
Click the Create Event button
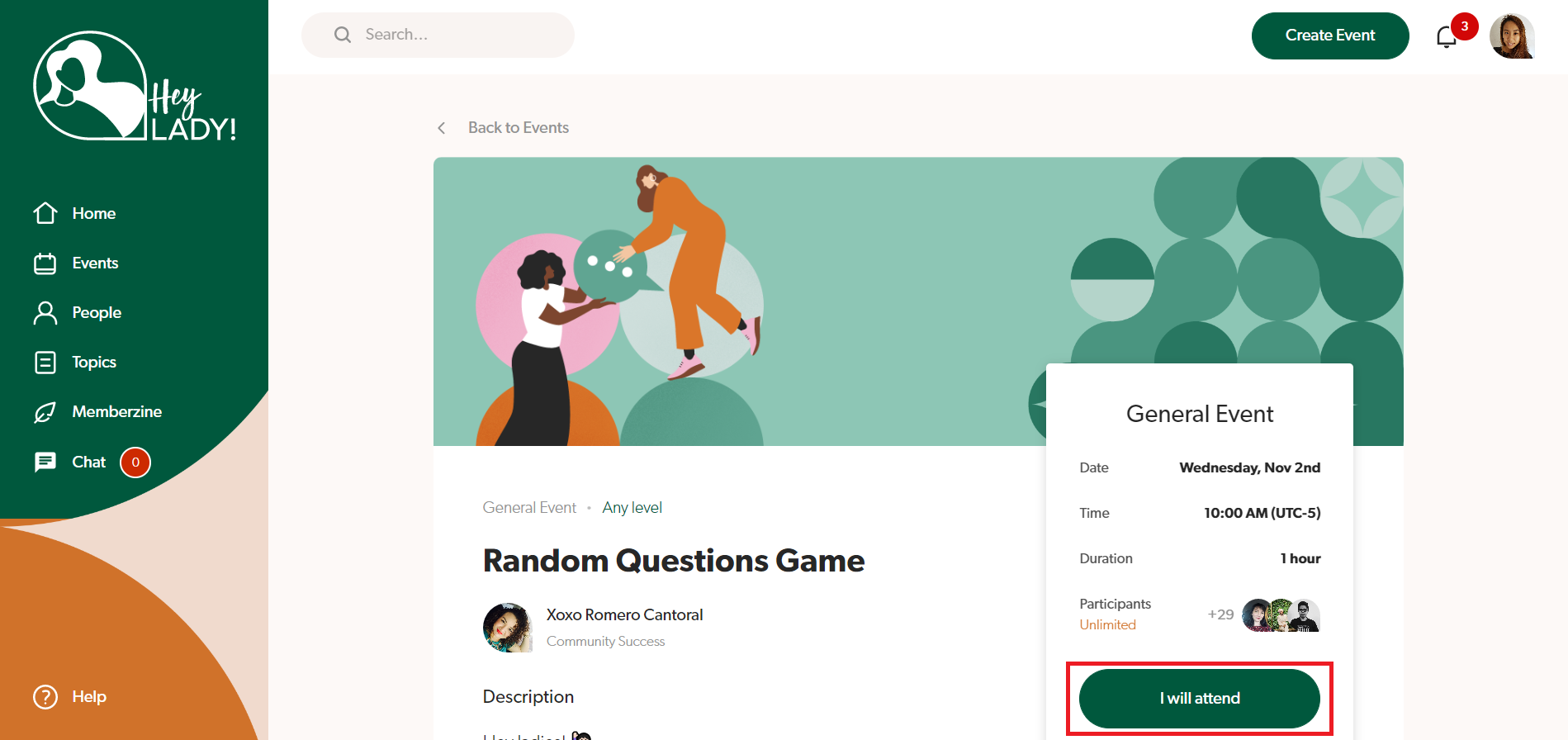pos(1330,36)
